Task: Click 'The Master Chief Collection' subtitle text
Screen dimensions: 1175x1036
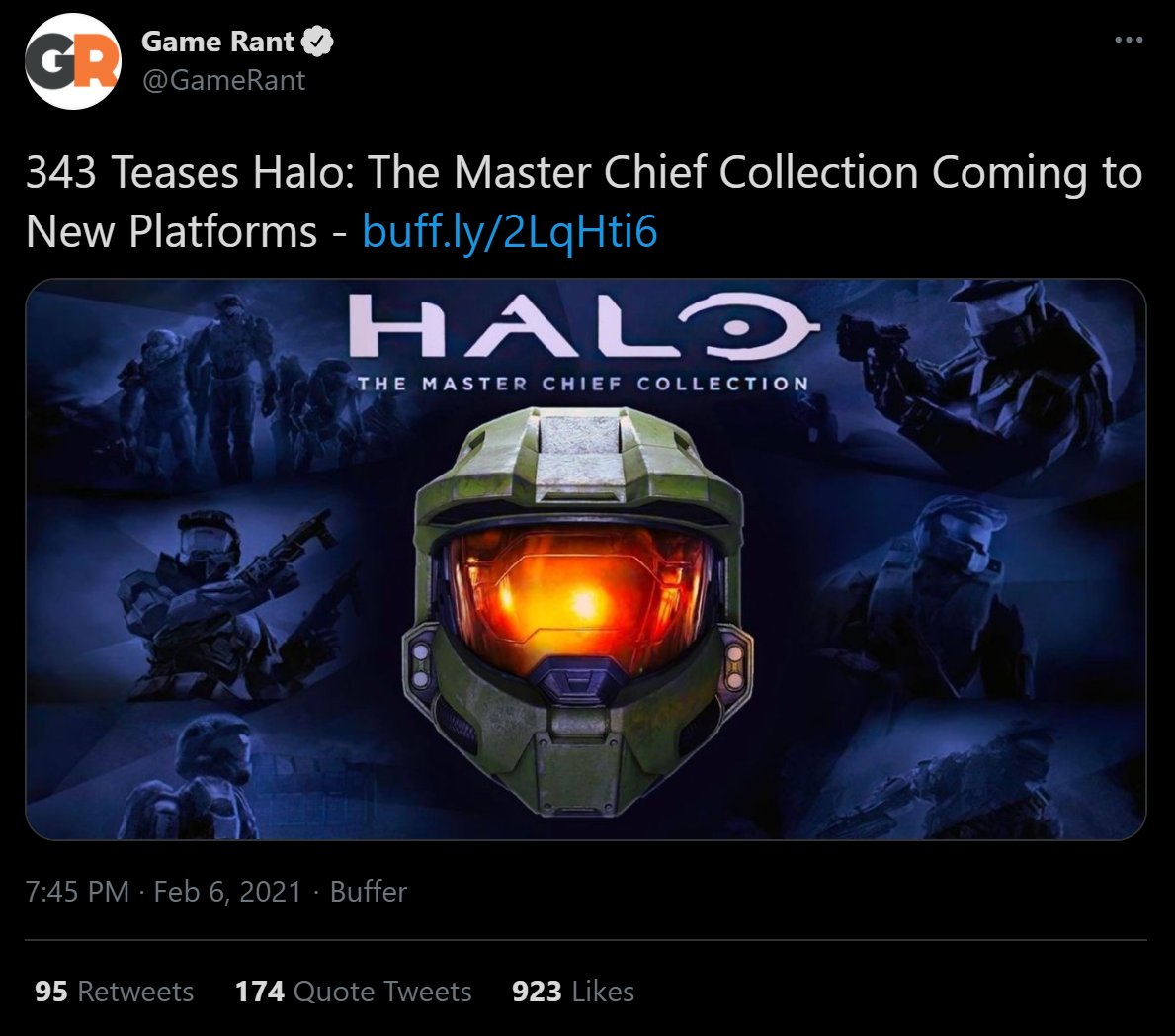Action: 583,384
